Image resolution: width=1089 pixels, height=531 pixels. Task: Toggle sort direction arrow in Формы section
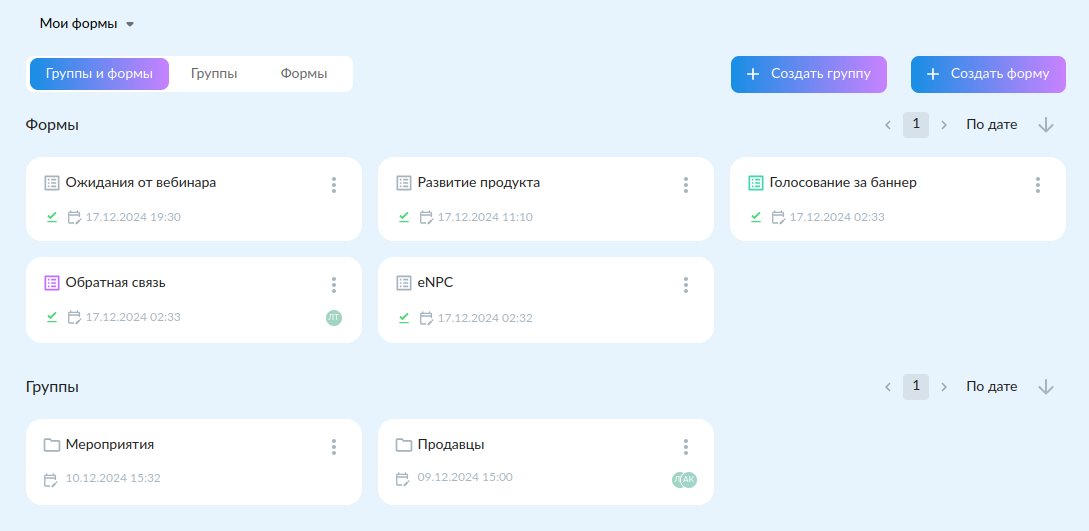point(1045,125)
